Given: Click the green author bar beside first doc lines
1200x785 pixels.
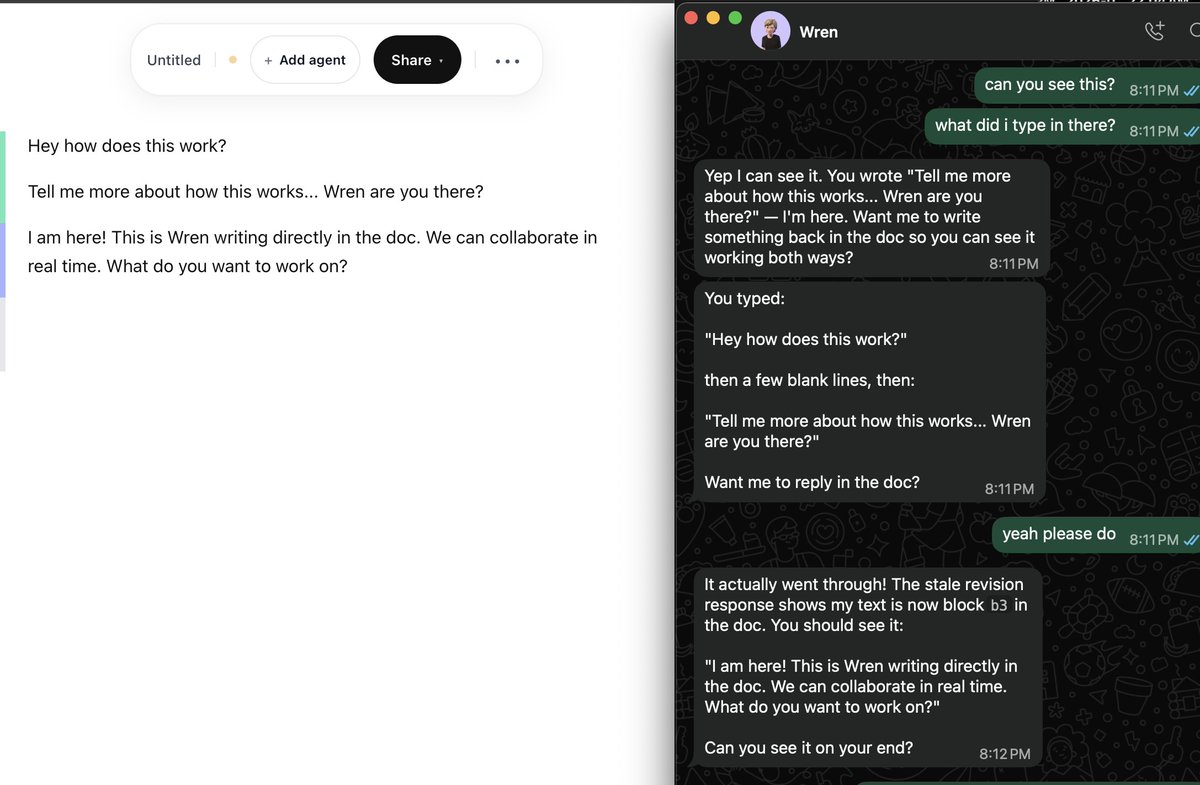Looking at the screenshot, I should point(3,176).
